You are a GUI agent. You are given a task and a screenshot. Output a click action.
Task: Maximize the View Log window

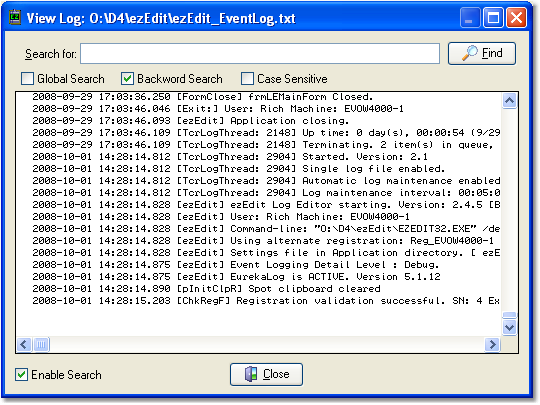[x=493, y=18]
